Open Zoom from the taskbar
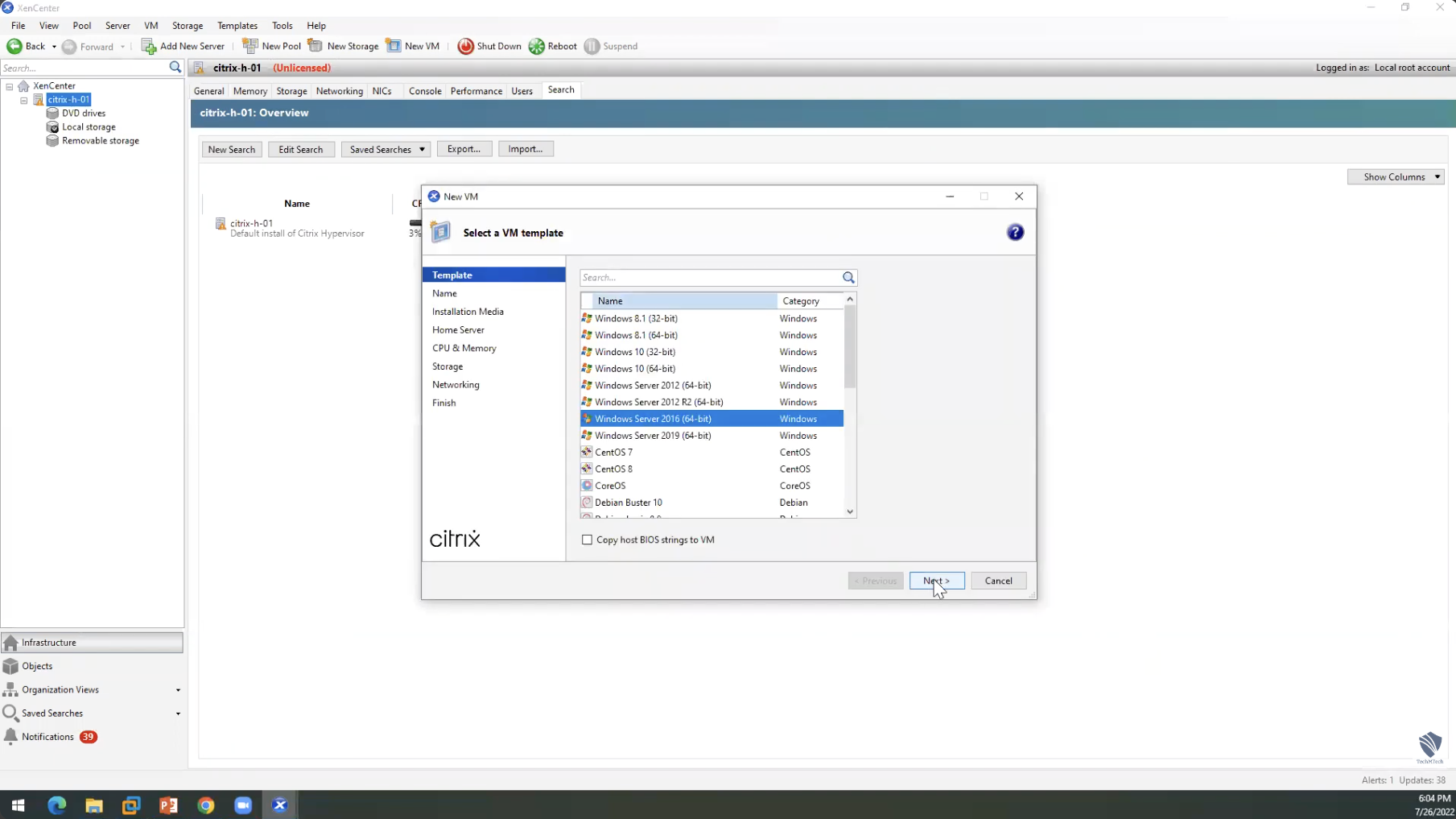Viewport: 1456px width, 819px height. coord(243,805)
